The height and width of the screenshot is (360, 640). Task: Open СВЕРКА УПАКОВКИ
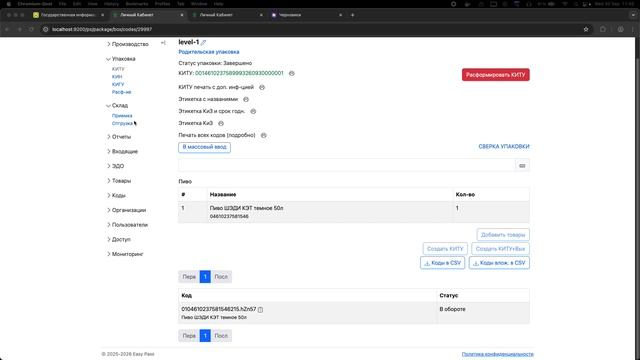504,147
